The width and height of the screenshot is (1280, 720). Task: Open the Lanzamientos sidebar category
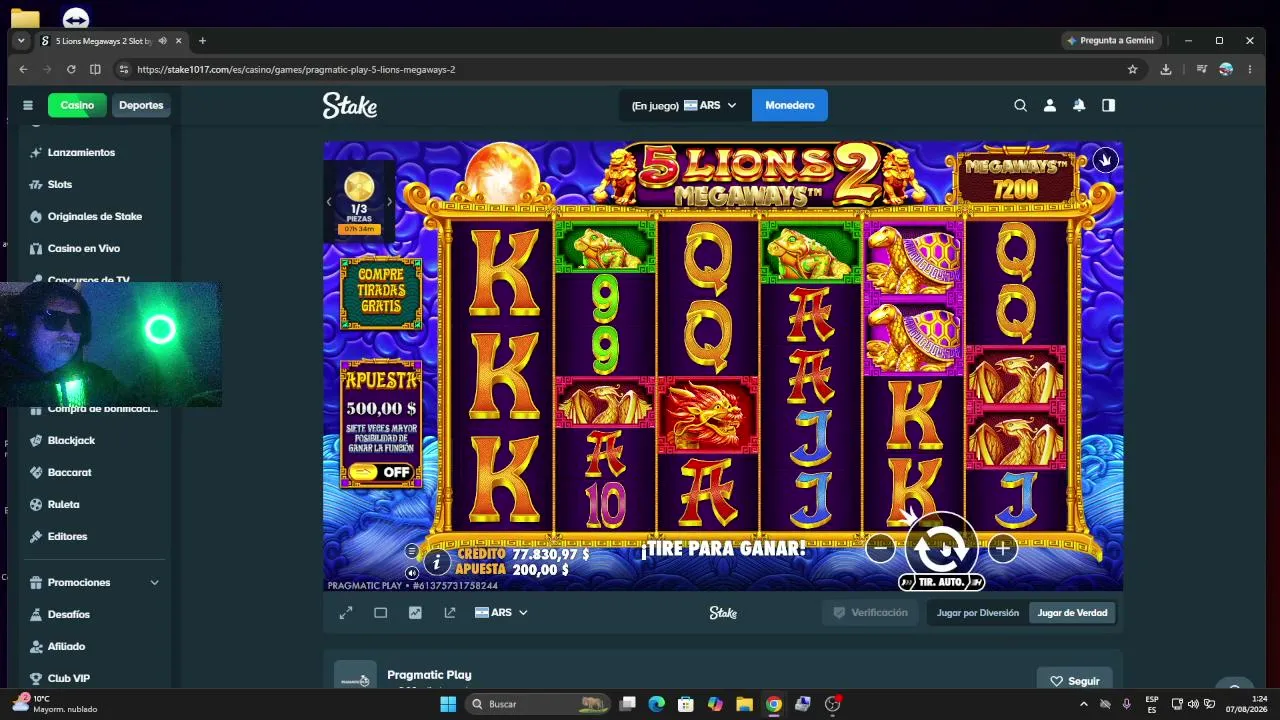point(81,152)
